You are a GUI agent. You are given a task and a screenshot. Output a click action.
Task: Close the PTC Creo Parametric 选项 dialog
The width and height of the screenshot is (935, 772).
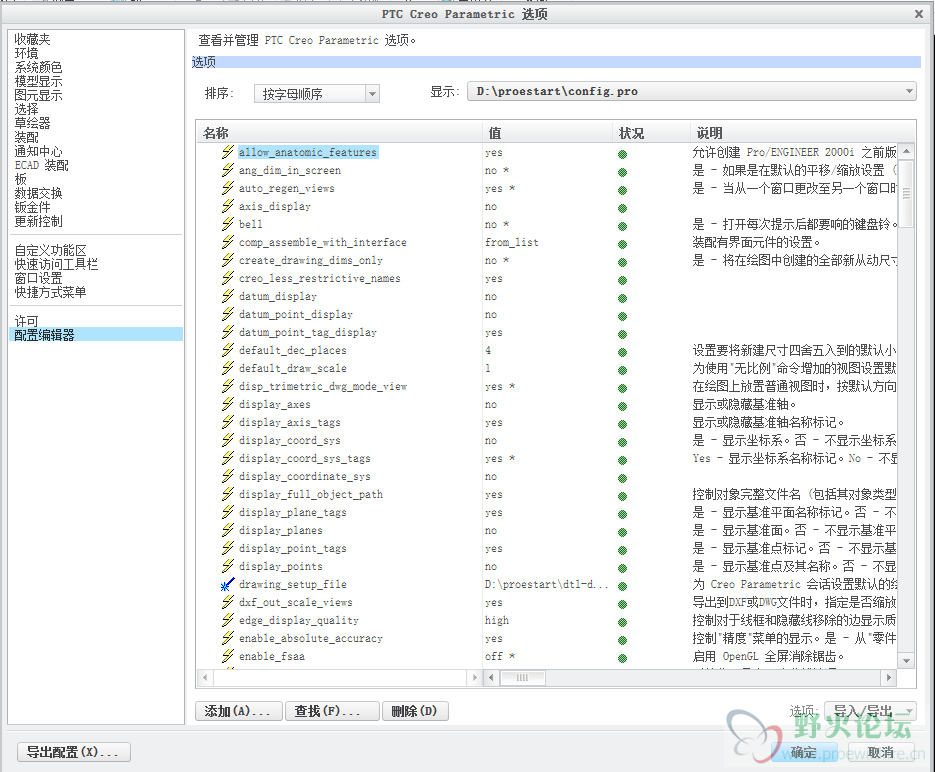919,14
